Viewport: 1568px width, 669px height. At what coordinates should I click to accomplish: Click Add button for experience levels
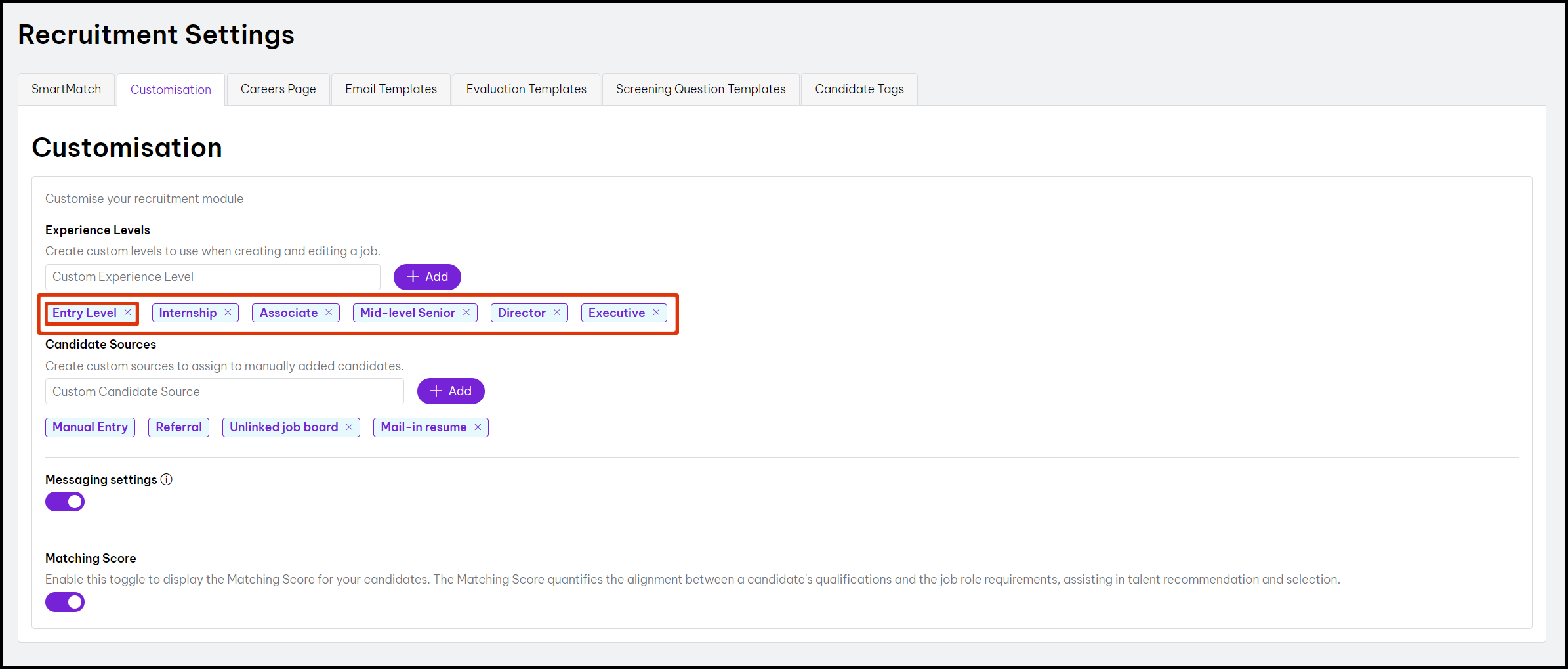427,277
